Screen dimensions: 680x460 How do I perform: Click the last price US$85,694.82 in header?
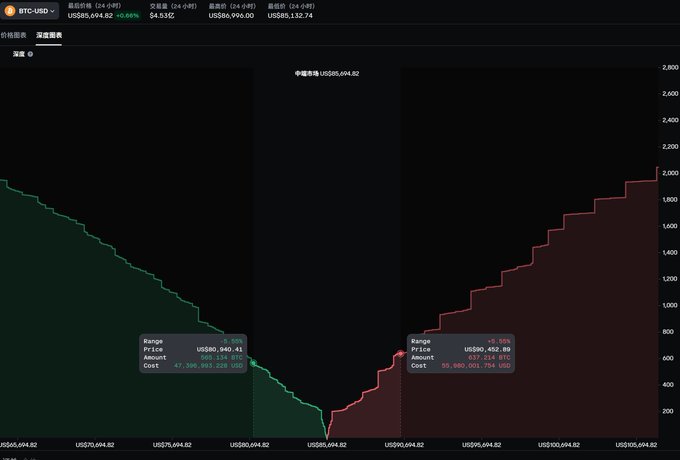tap(90, 16)
